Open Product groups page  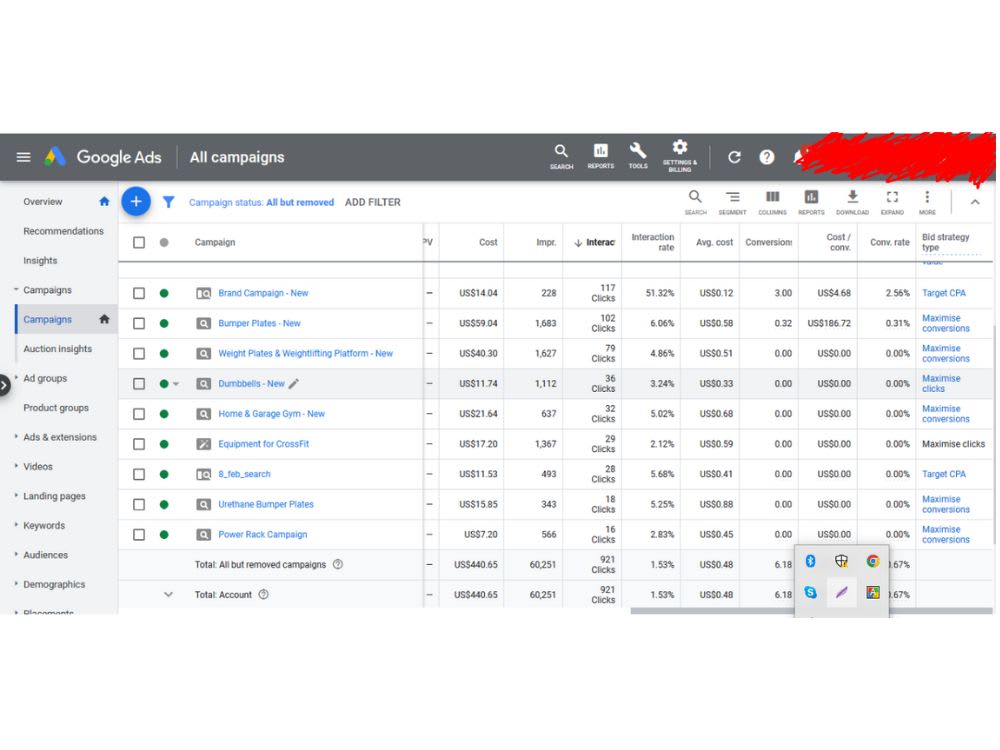coord(56,408)
